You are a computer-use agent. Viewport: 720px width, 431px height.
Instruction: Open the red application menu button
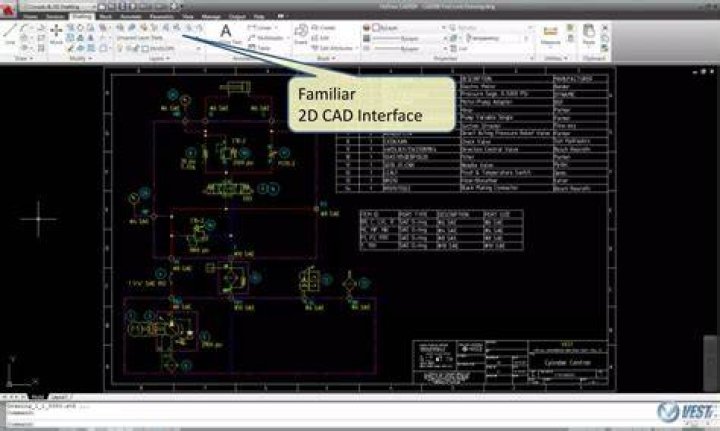(x=8, y=10)
